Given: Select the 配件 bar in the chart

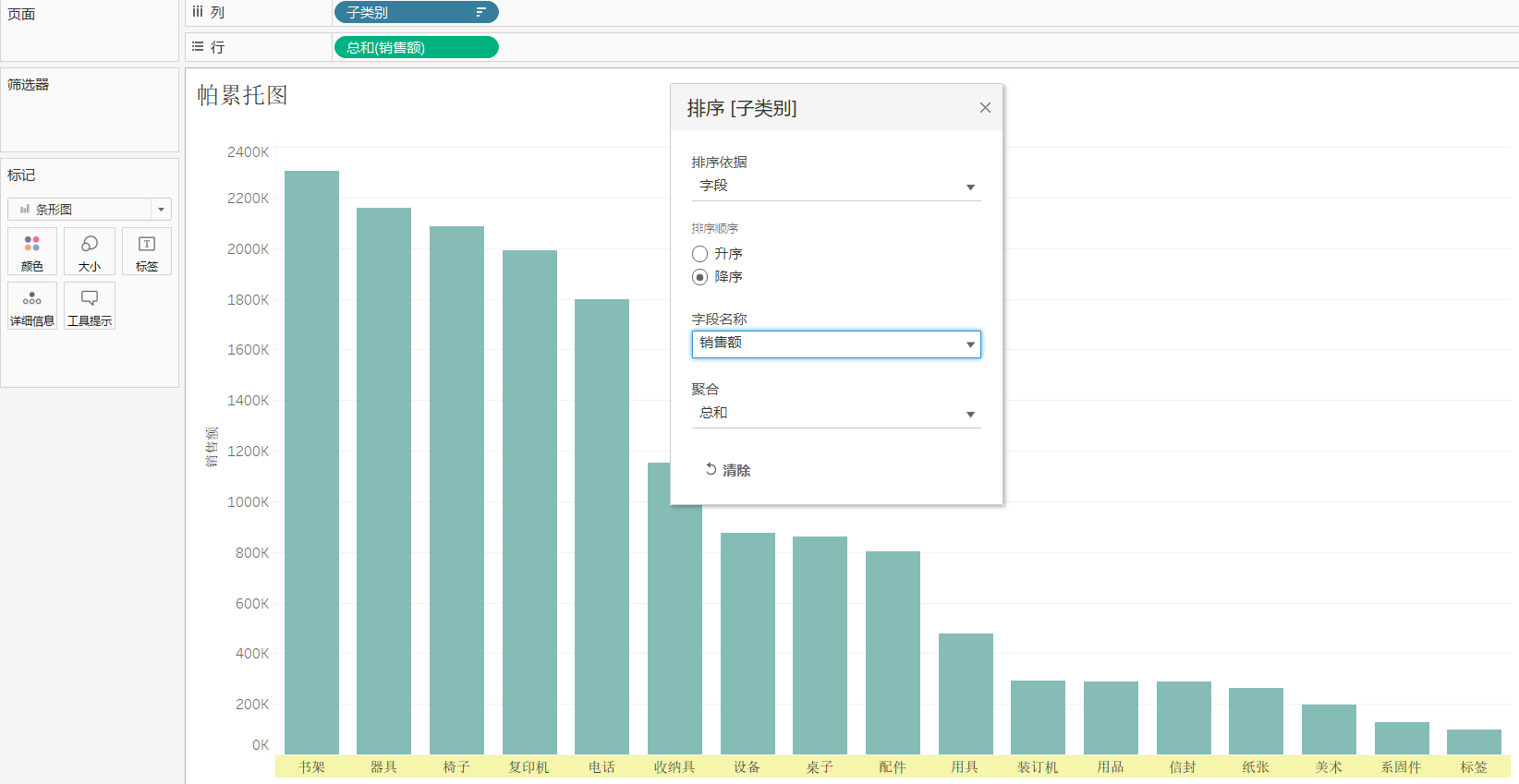Looking at the screenshot, I should pyautogui.click(x=893, y=653).
